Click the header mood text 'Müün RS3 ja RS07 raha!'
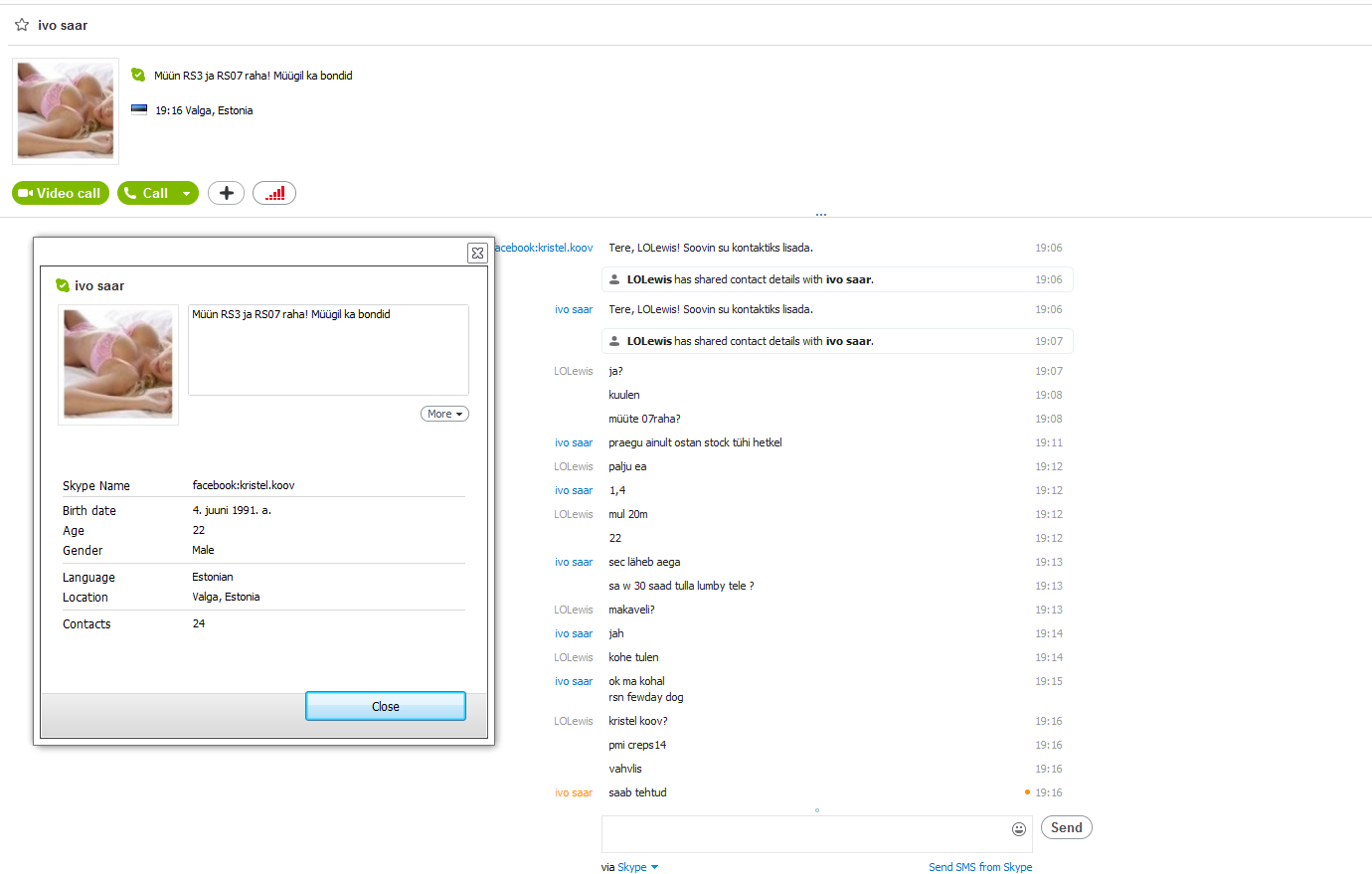This screenshot has height=874, width=1372. tap(212, 76)
